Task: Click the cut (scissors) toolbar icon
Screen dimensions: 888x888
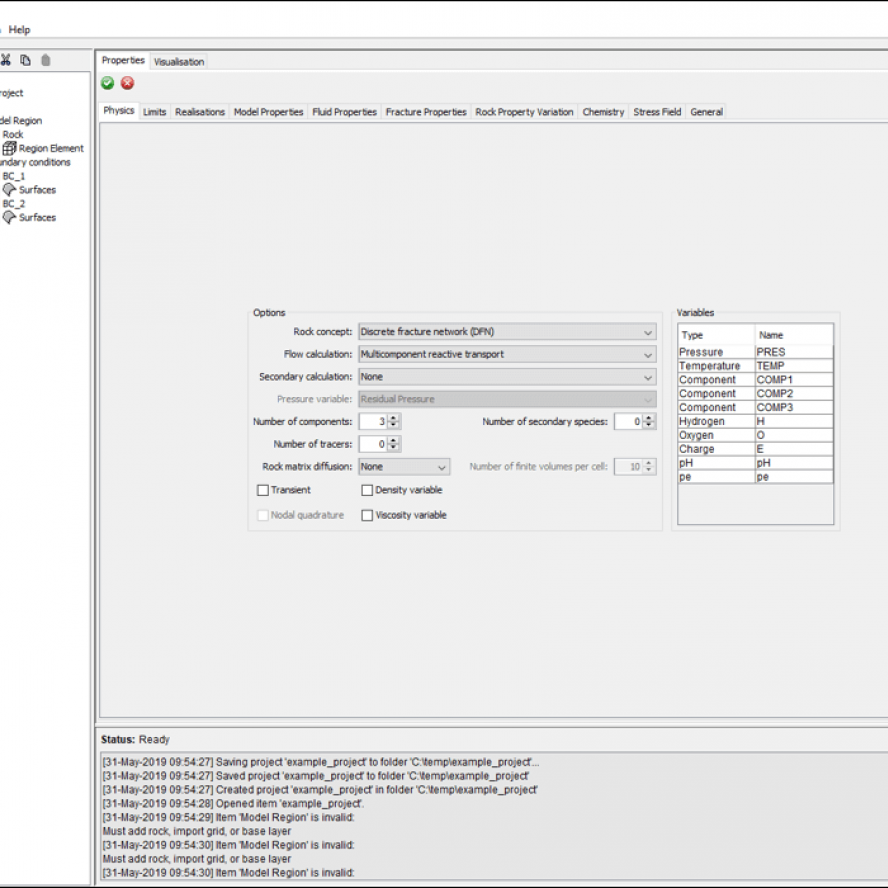Action: pos(5,60)
